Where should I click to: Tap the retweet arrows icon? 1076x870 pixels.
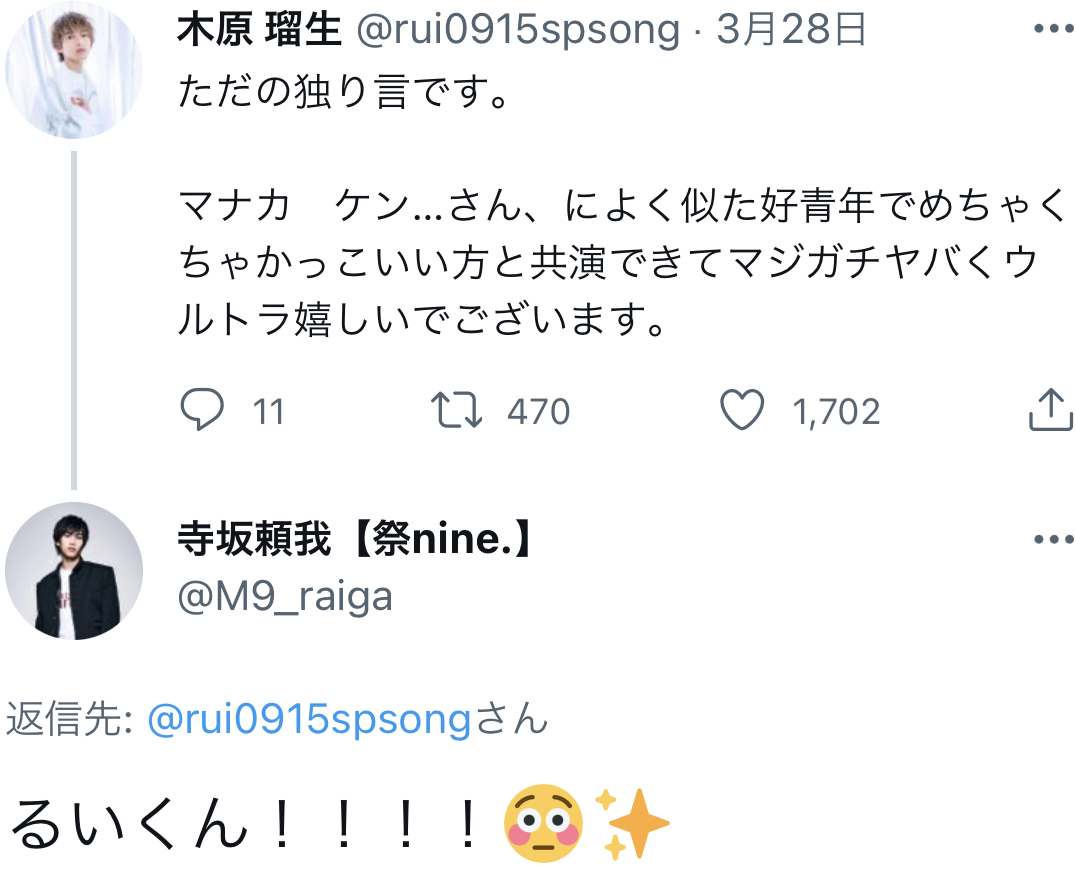[x=456, y=411]
